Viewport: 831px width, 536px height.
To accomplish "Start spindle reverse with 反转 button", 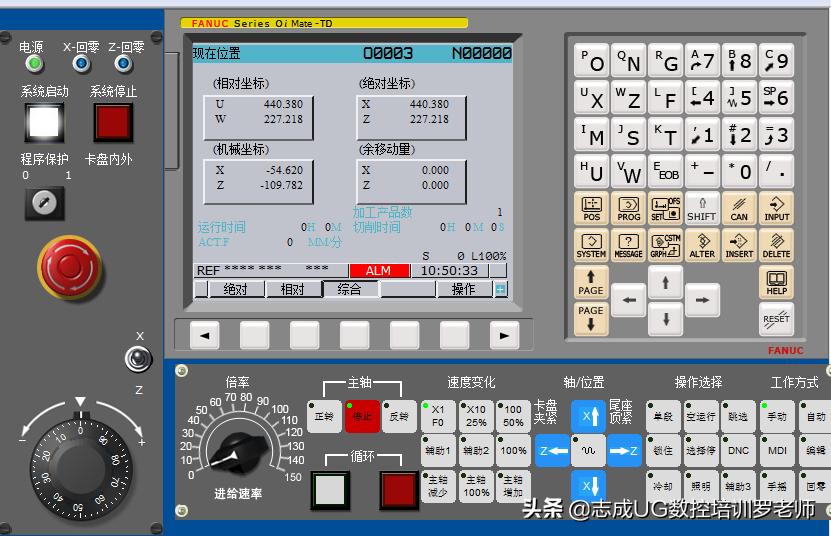I will click(x=399, y=417).
